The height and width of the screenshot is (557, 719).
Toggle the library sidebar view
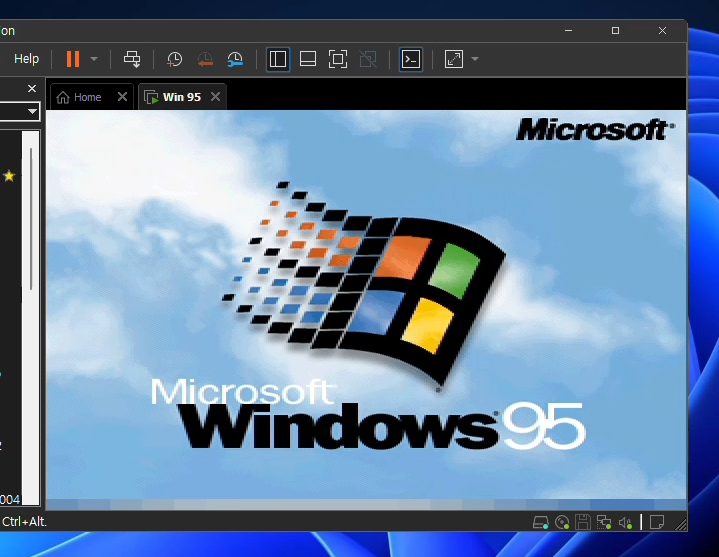coord(278,59)
